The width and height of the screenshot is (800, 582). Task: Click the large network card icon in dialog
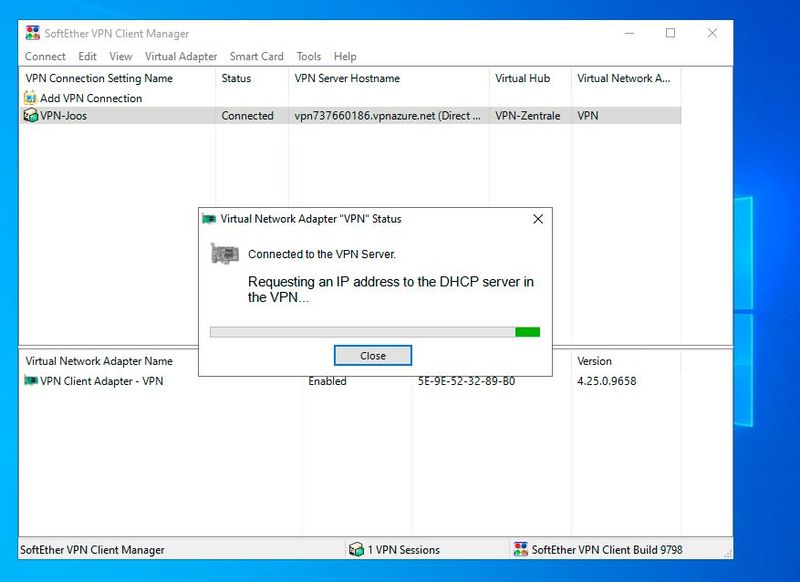[225, 254]
